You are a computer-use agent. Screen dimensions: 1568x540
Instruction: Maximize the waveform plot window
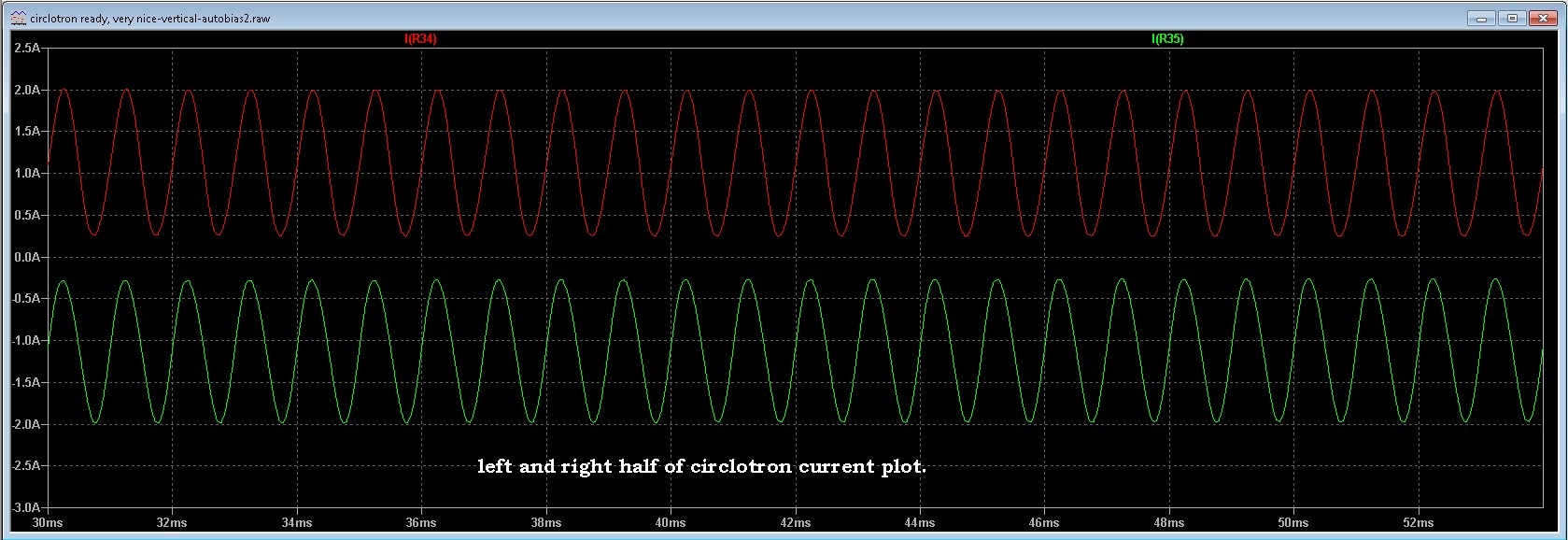[x=1513, y=18]
